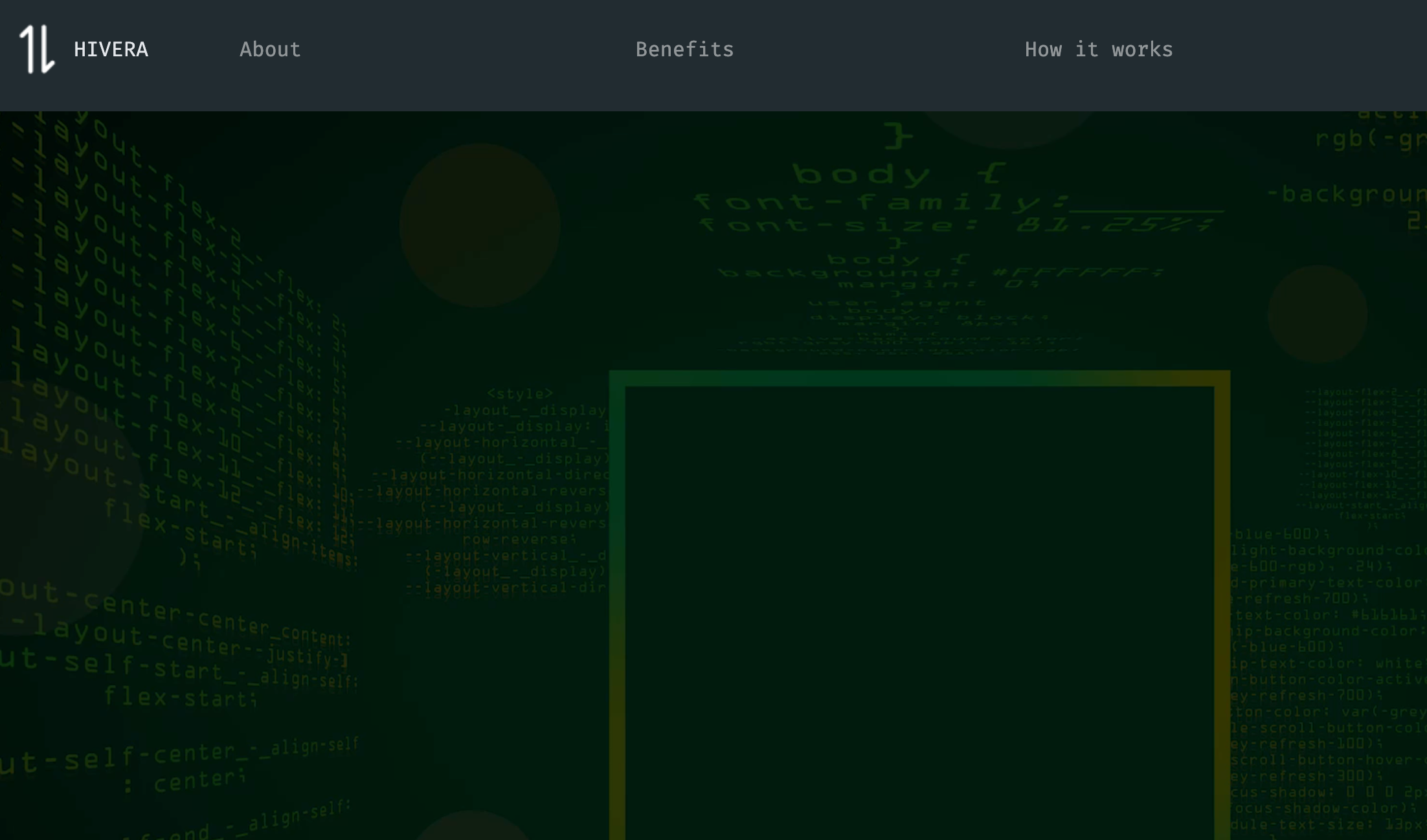Image resolution: width=1427 pixels, height=840 pixels.
Task: Click the large brown circle in hero
Action: [x=480, y=225]
